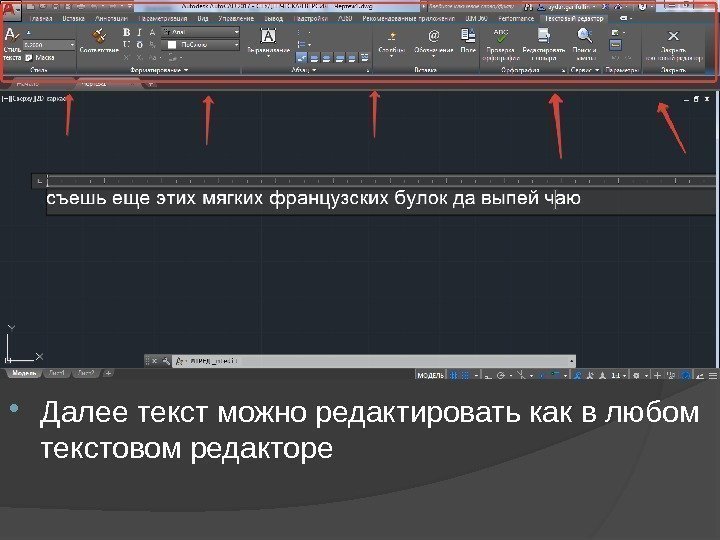Open the Параметризация ribbon tab
The image size is (720, 540).
pyautogui.click(x=163, y=18)
